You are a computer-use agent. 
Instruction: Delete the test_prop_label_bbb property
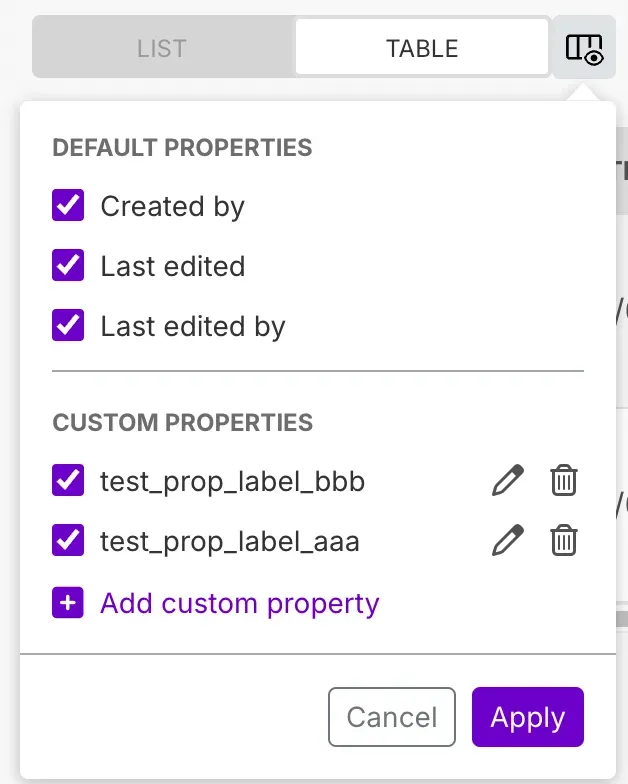pyautogui.click(x=564, y=482)
